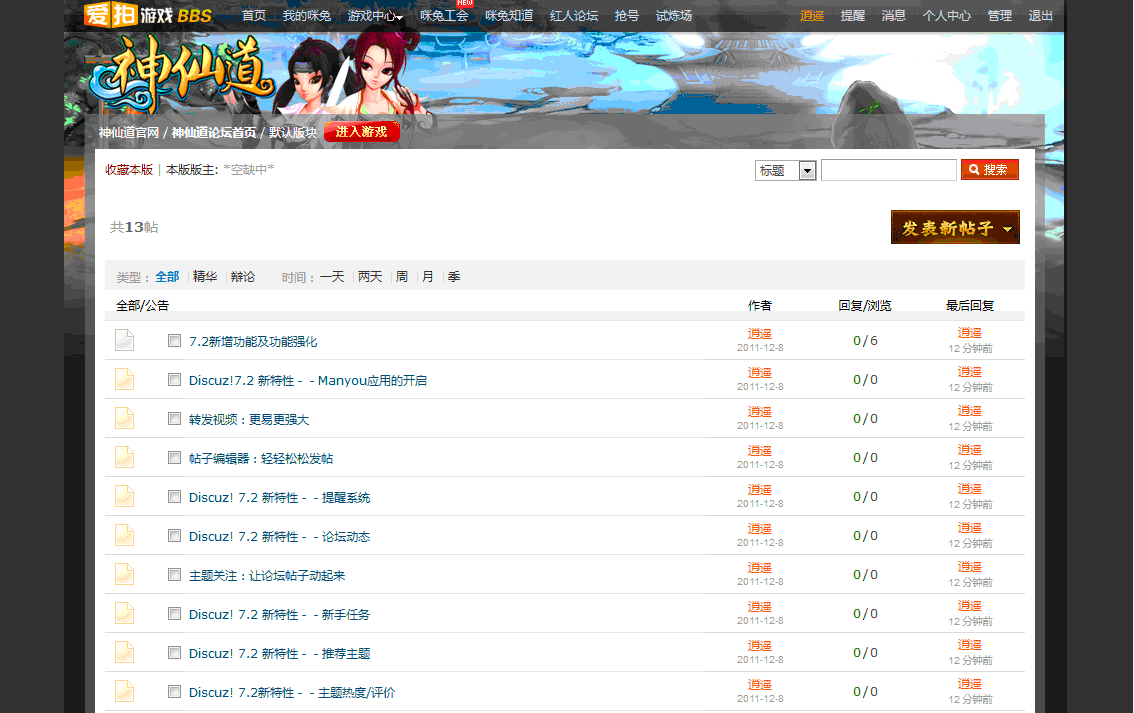
Task: Expand the 游戏中心 navigation dropdown
Action: pyautogui.click(x=375, y=16)
